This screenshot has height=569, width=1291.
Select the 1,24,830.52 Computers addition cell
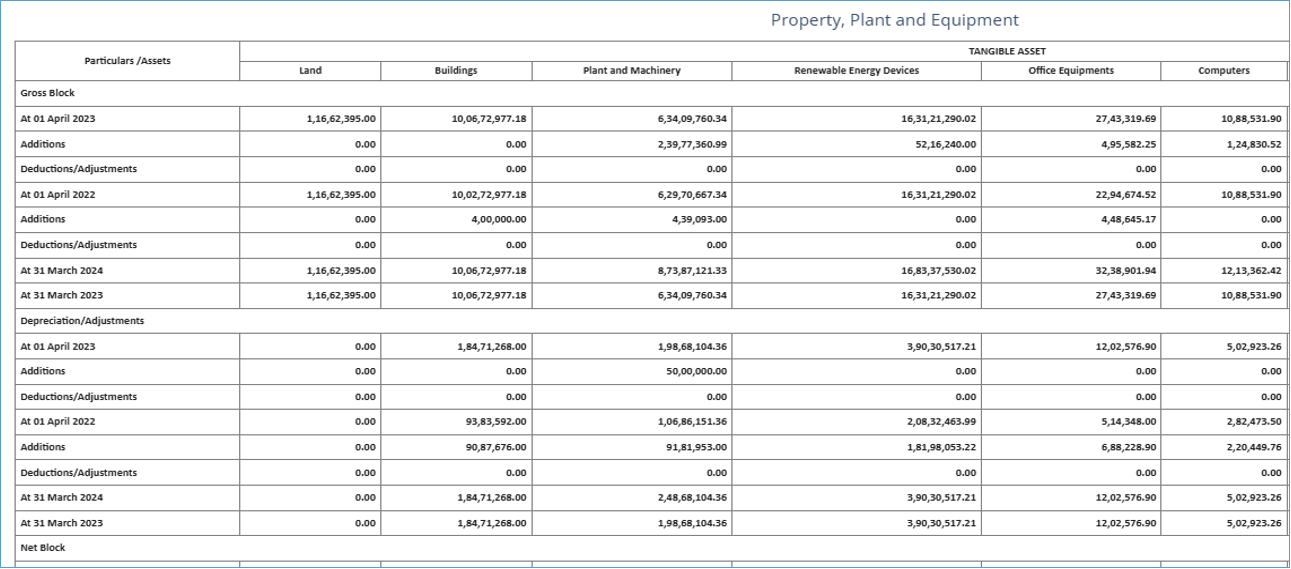click(1251, 144)
